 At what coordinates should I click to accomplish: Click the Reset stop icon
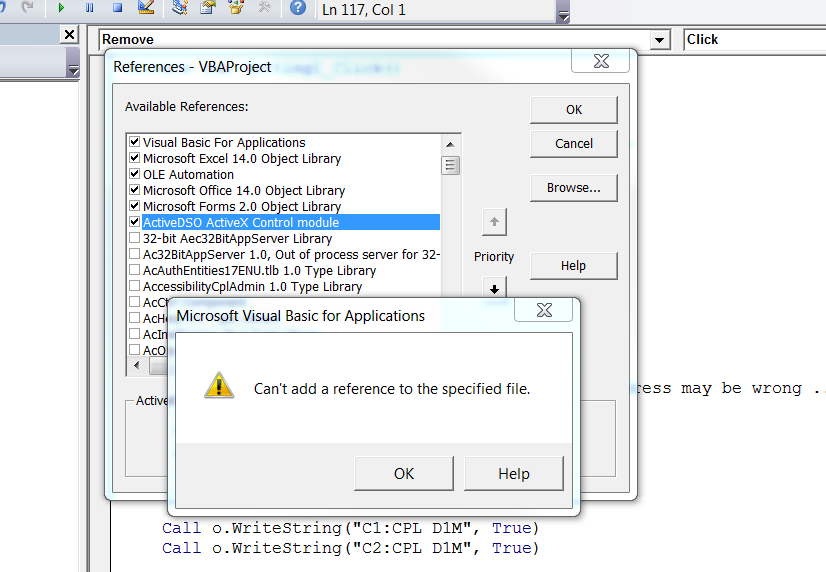[117, 8]
